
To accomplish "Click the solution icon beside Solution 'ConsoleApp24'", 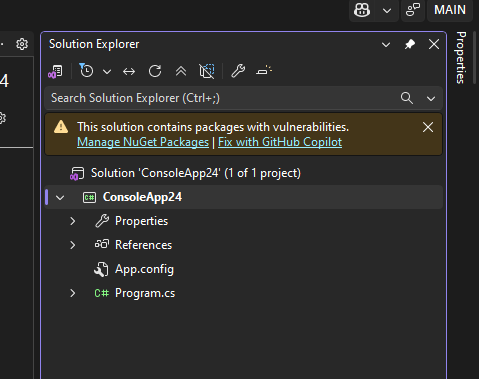I will [x=77, y=173].
